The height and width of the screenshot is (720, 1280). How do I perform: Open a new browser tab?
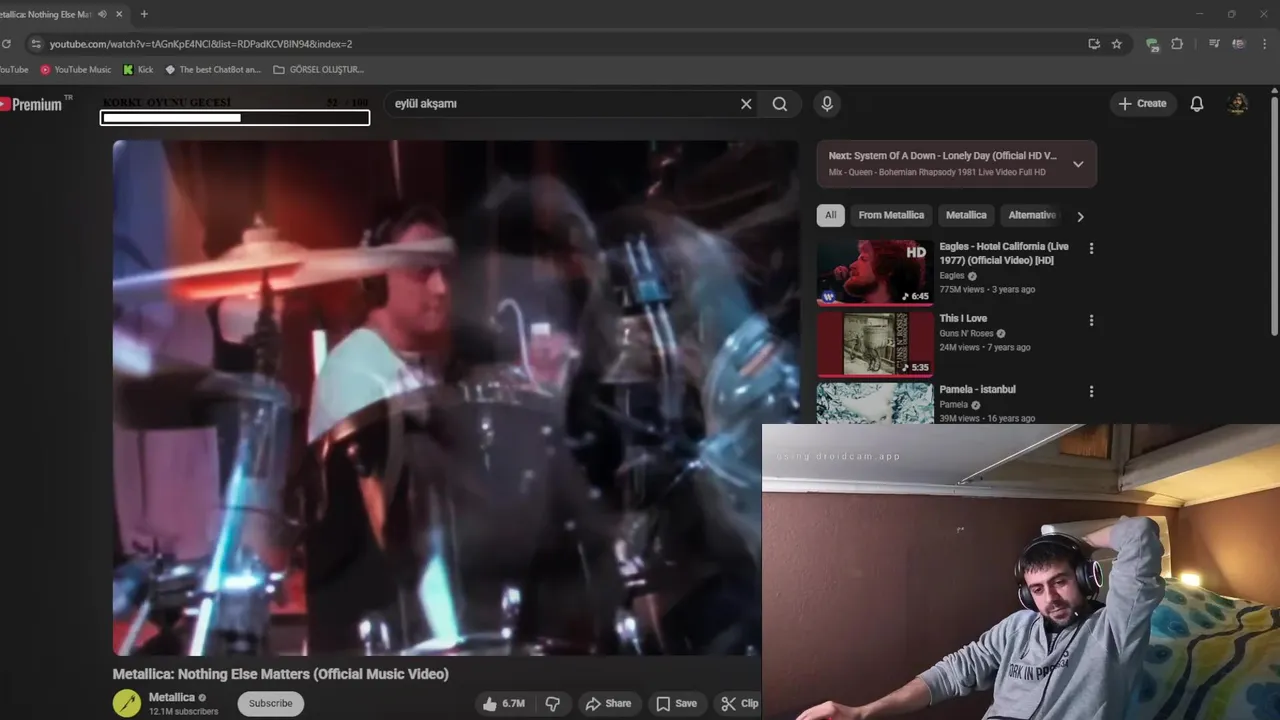tap(144, 14)
